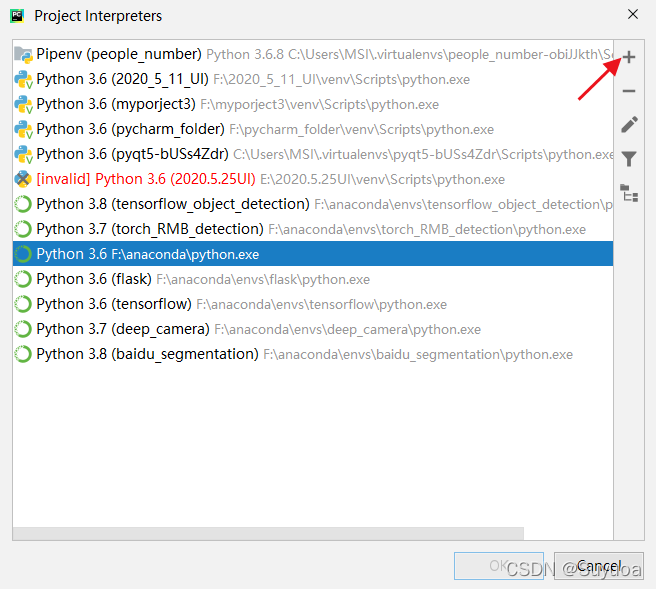Screen dimensions: 656x589
Task: Select Python 3.6 (flask) conda interpreter
Action: (x=93, y=279)
